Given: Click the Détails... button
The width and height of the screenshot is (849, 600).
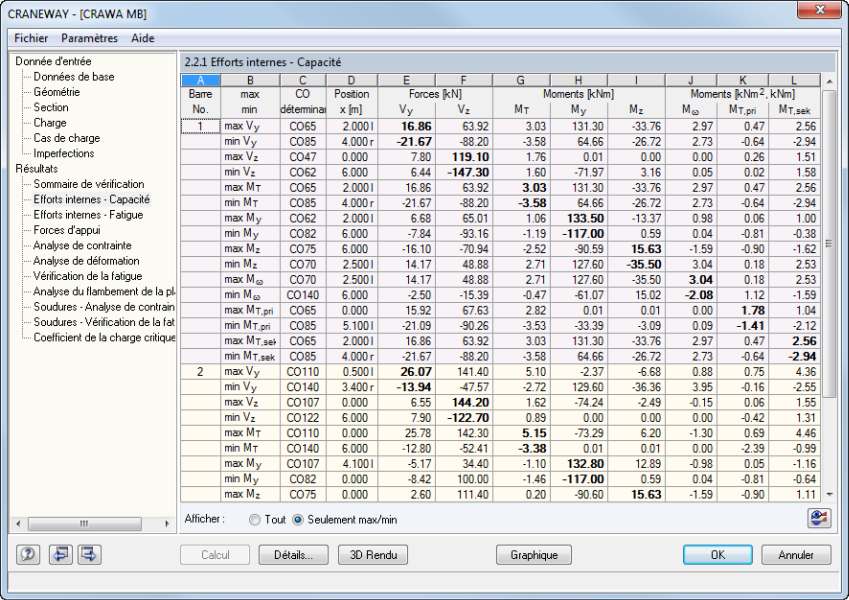Looking at the screenshot, I should (x=293, y=555).
